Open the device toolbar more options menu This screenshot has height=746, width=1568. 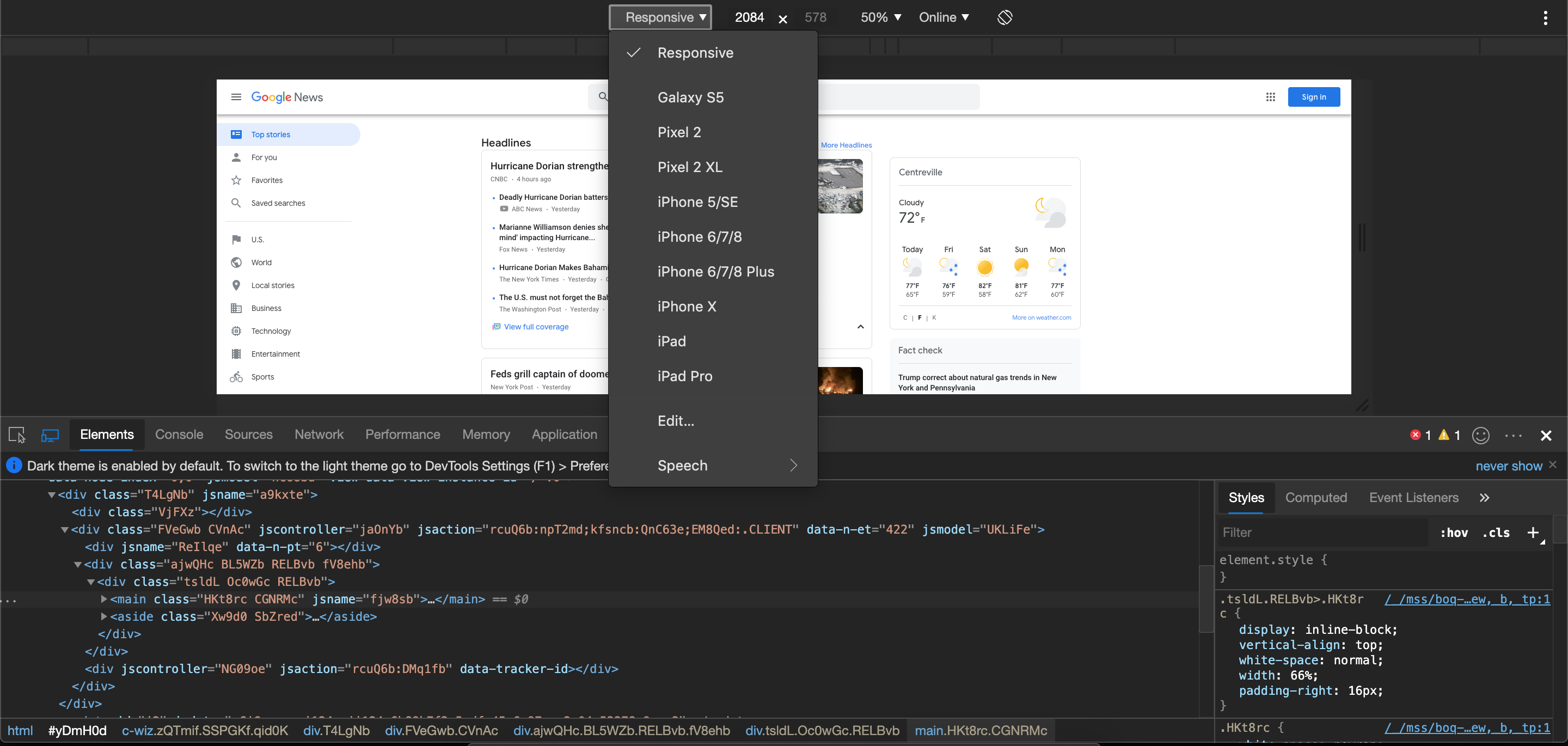tap(1546, 17)
